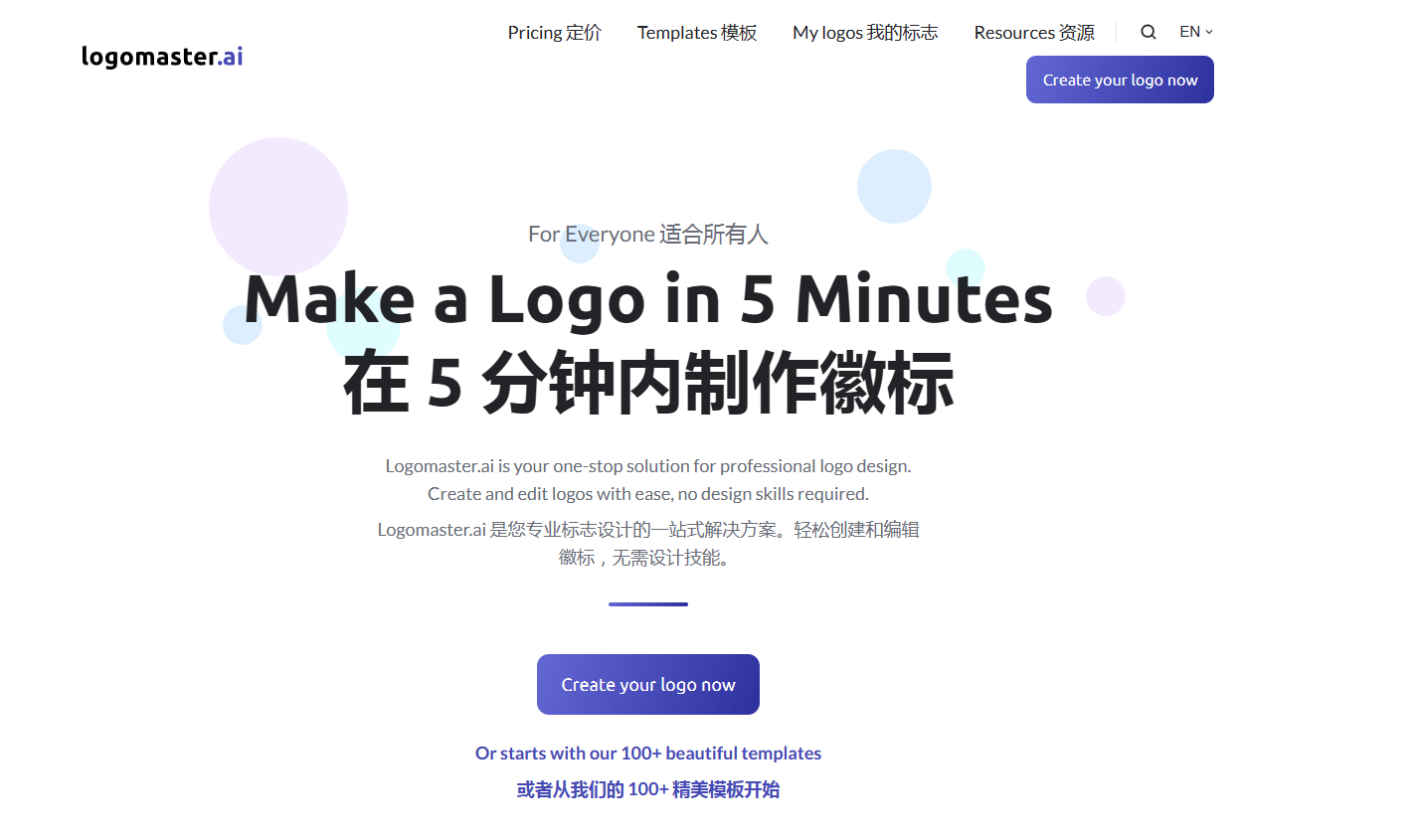Click Create your logo now in header
Image resolution: width=1418 pixels, height=840 pixels.
click(x=1120, y=80)
